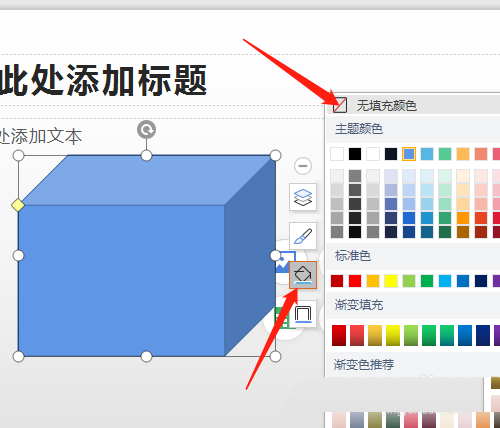Choose the 无填充颜色 option
The image size is (500, 428).
tap(413, 105)
